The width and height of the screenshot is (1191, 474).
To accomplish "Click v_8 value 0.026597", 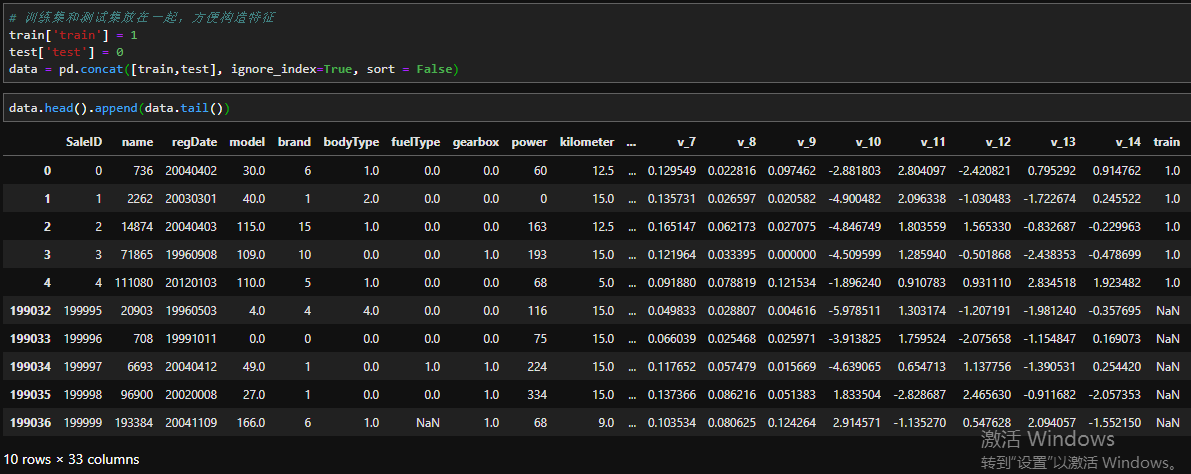I will [x=732, y=198].
